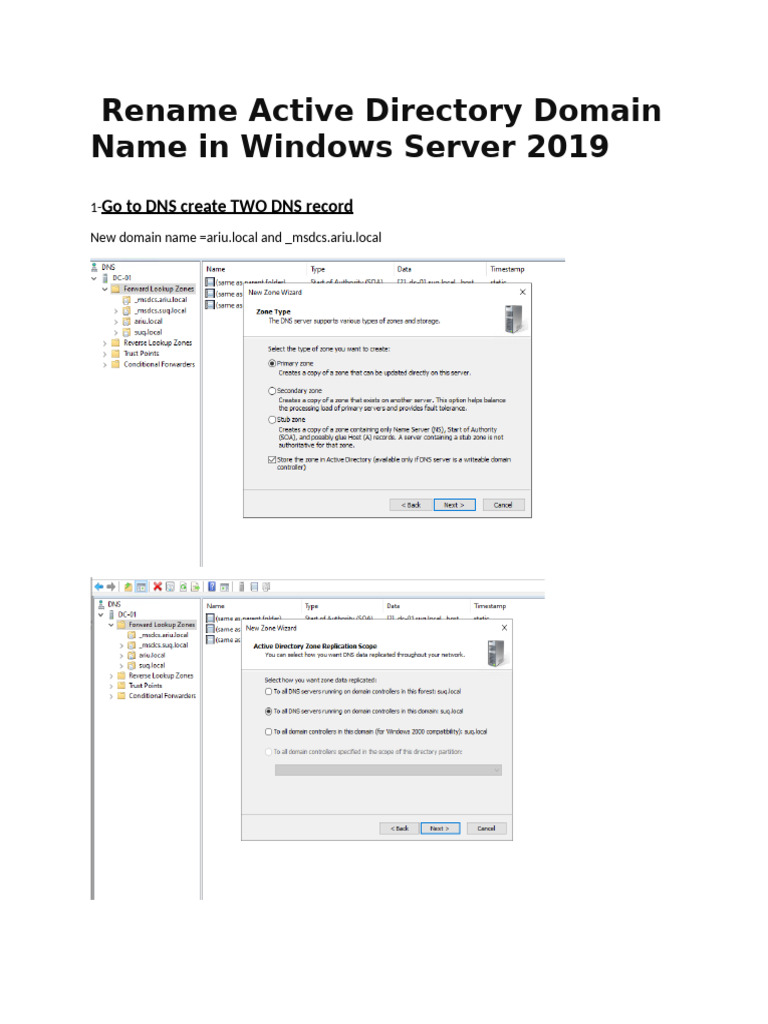Select replication to DNS servers in this domain

pos(268,711)
